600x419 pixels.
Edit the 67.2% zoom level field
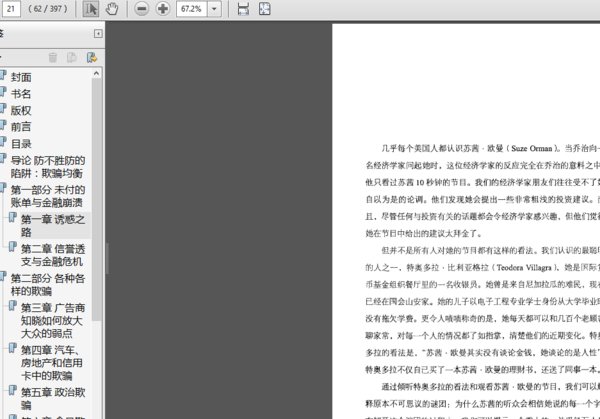(x=192, y=9)
